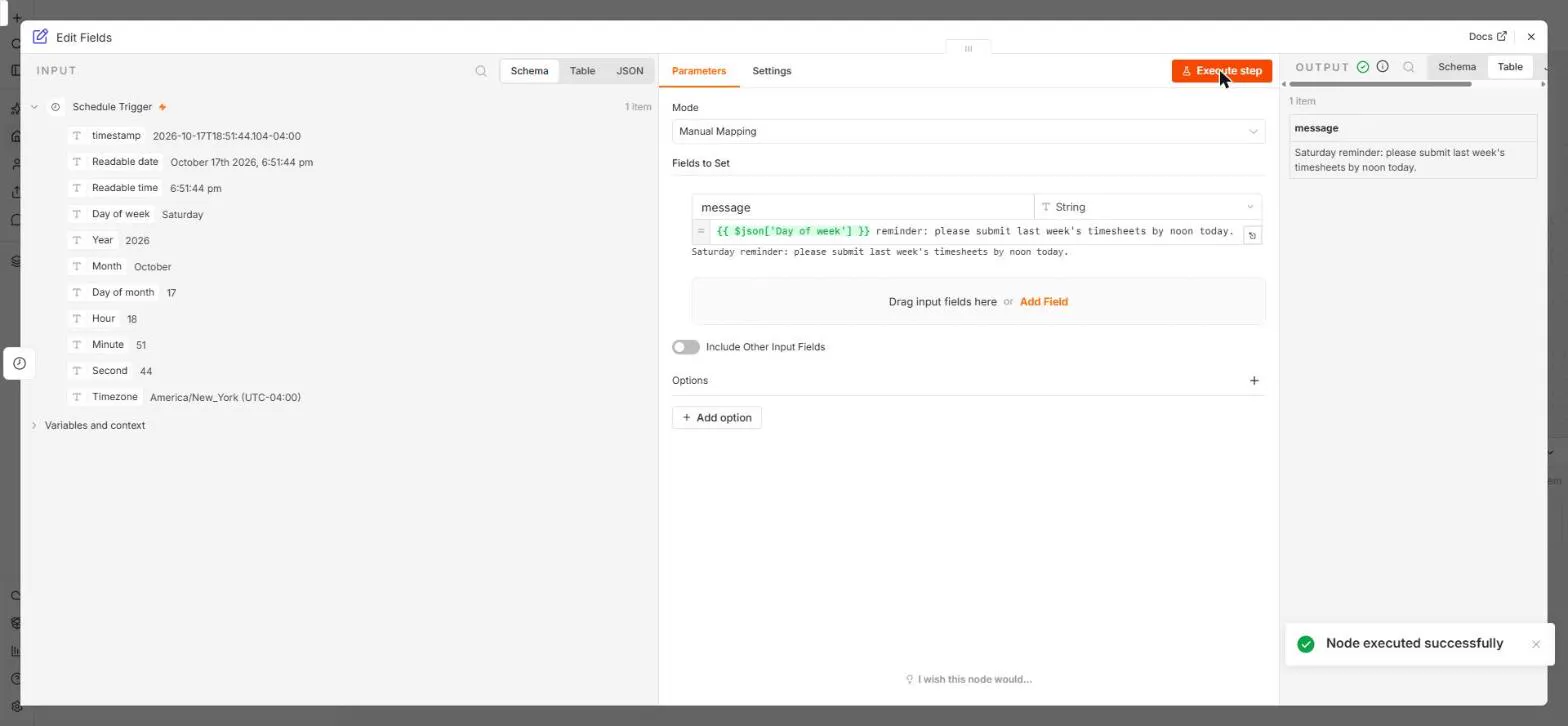Click the panel drag handle at top
Screen dimensions: 1568x726
(968, 48)
